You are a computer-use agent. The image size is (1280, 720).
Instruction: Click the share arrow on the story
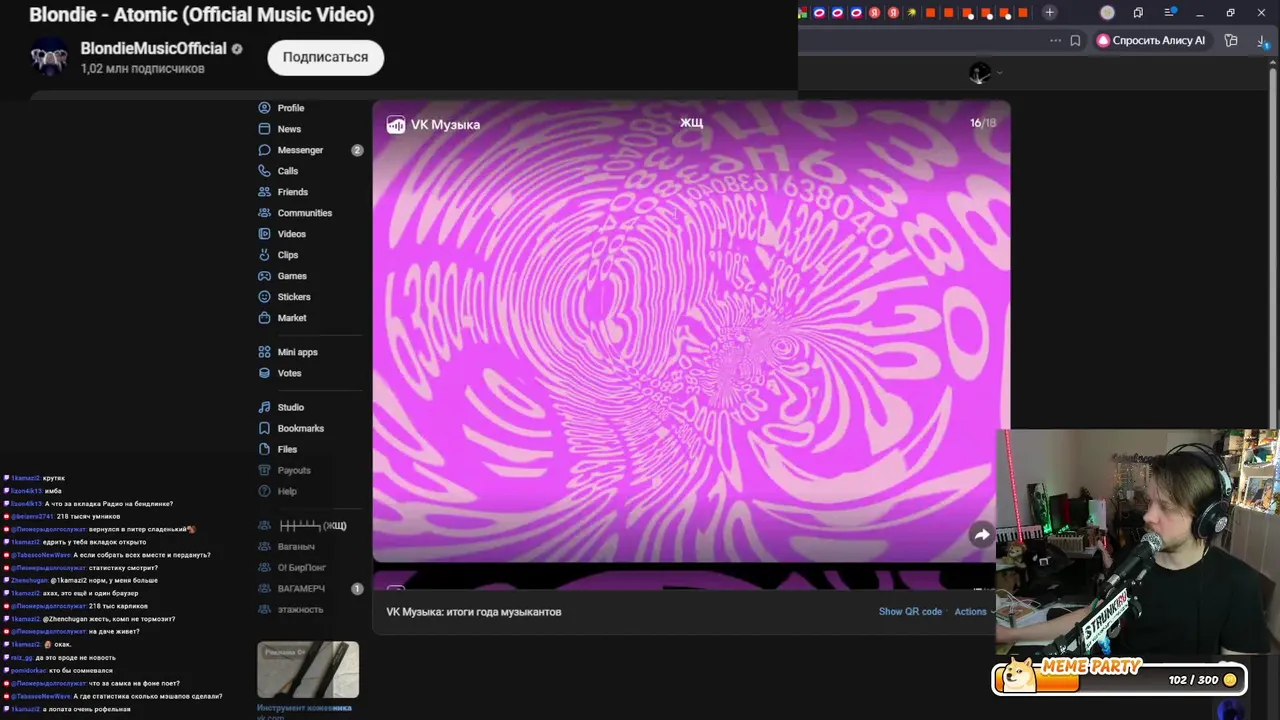point(982,535)
